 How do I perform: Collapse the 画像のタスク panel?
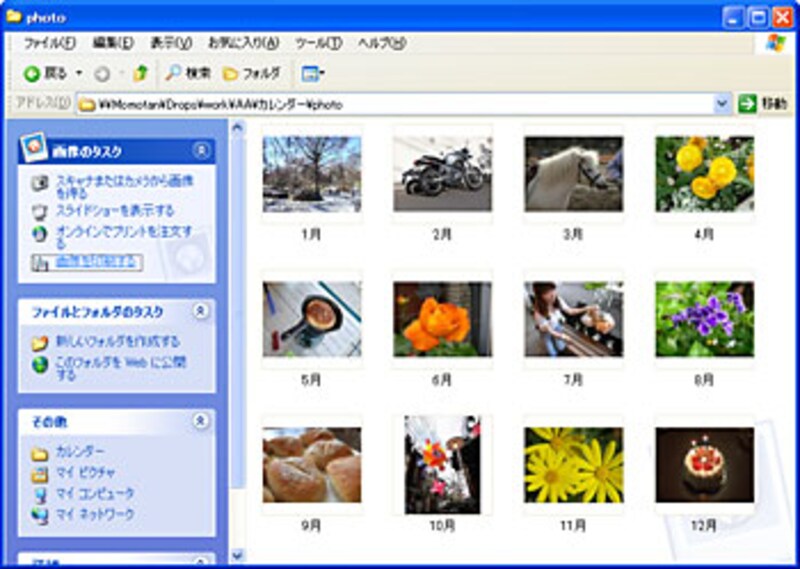coord(201,150)
